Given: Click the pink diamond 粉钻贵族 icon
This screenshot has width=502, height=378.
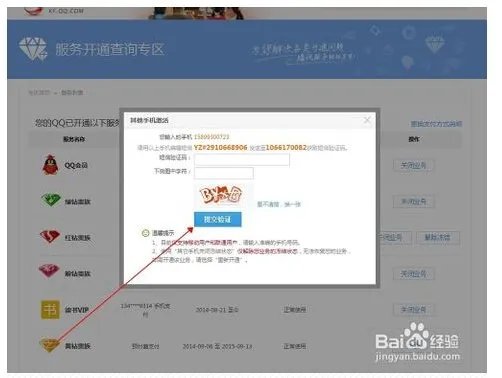Looking at the screenshot, I should [x=49, y=272].
